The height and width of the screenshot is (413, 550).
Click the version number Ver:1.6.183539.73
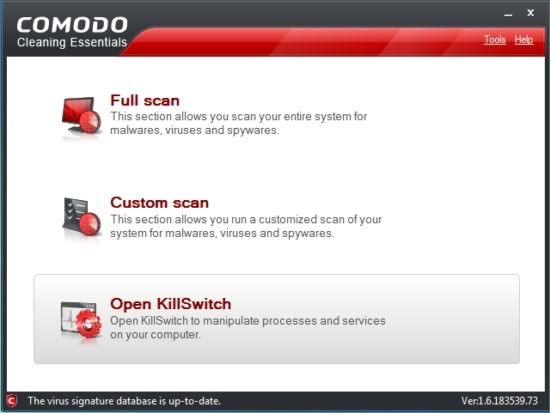tap(499, 401)
